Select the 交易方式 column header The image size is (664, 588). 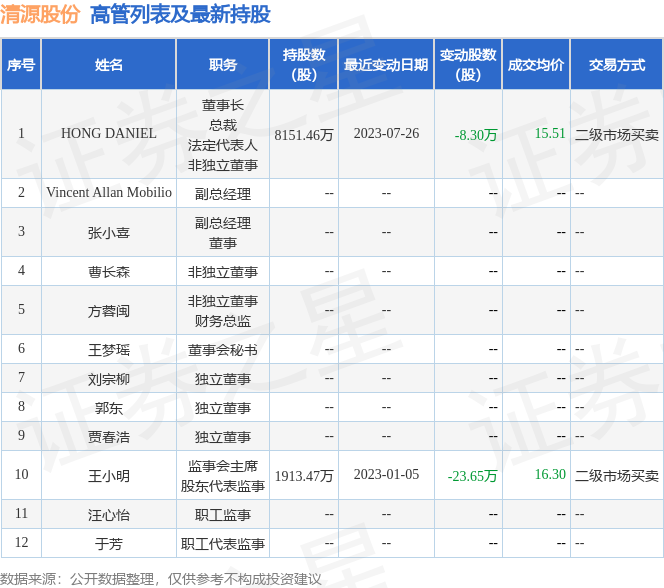point(617,65)
